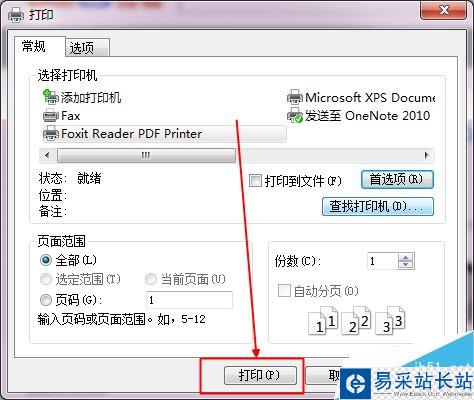Open the 常规 tab

pos(39,46)
